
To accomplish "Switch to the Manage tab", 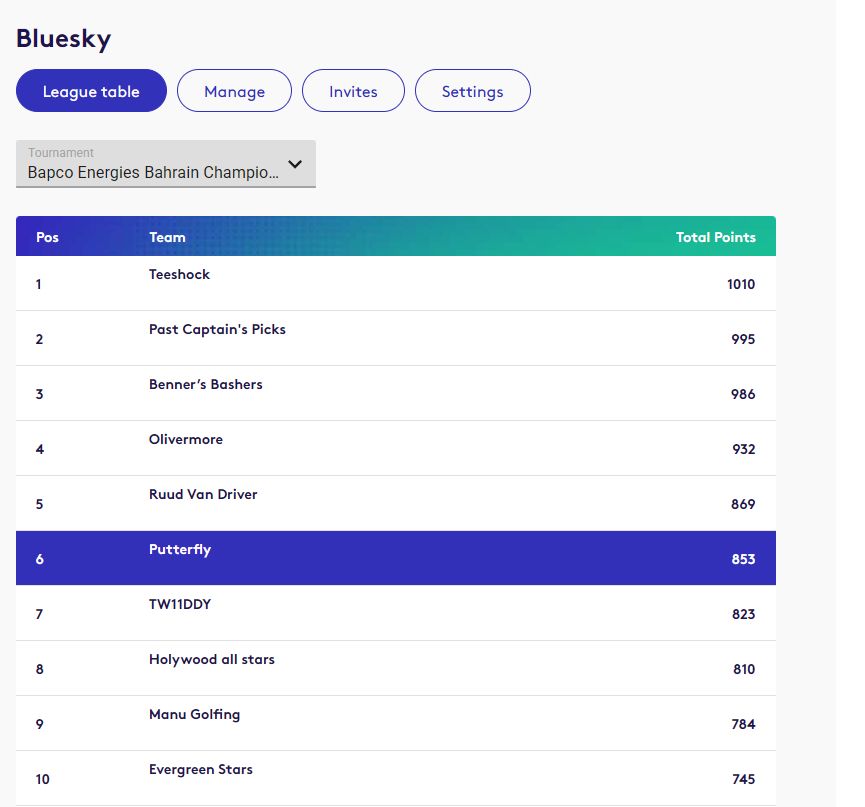I will [x=234, y=90].
